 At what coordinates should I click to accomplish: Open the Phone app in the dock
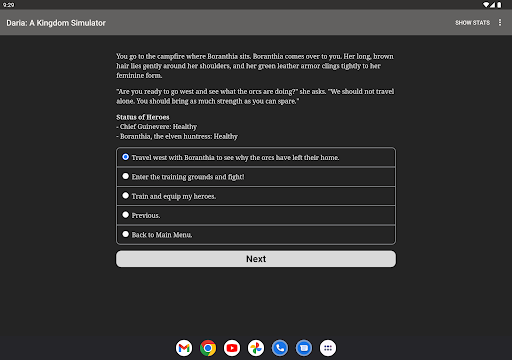[x=280, y=348]
